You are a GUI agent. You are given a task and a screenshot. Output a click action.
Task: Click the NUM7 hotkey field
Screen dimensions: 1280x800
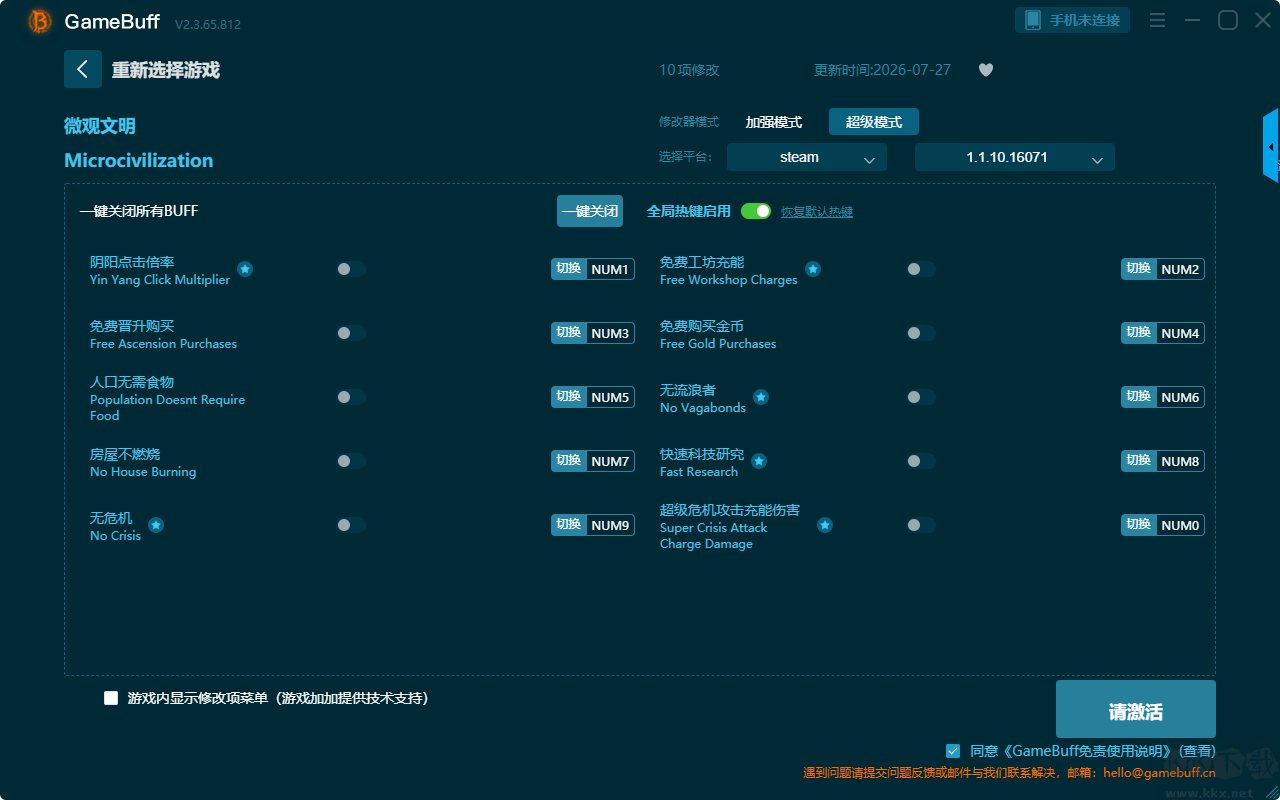pyautogui.click(x=610, y=461)
